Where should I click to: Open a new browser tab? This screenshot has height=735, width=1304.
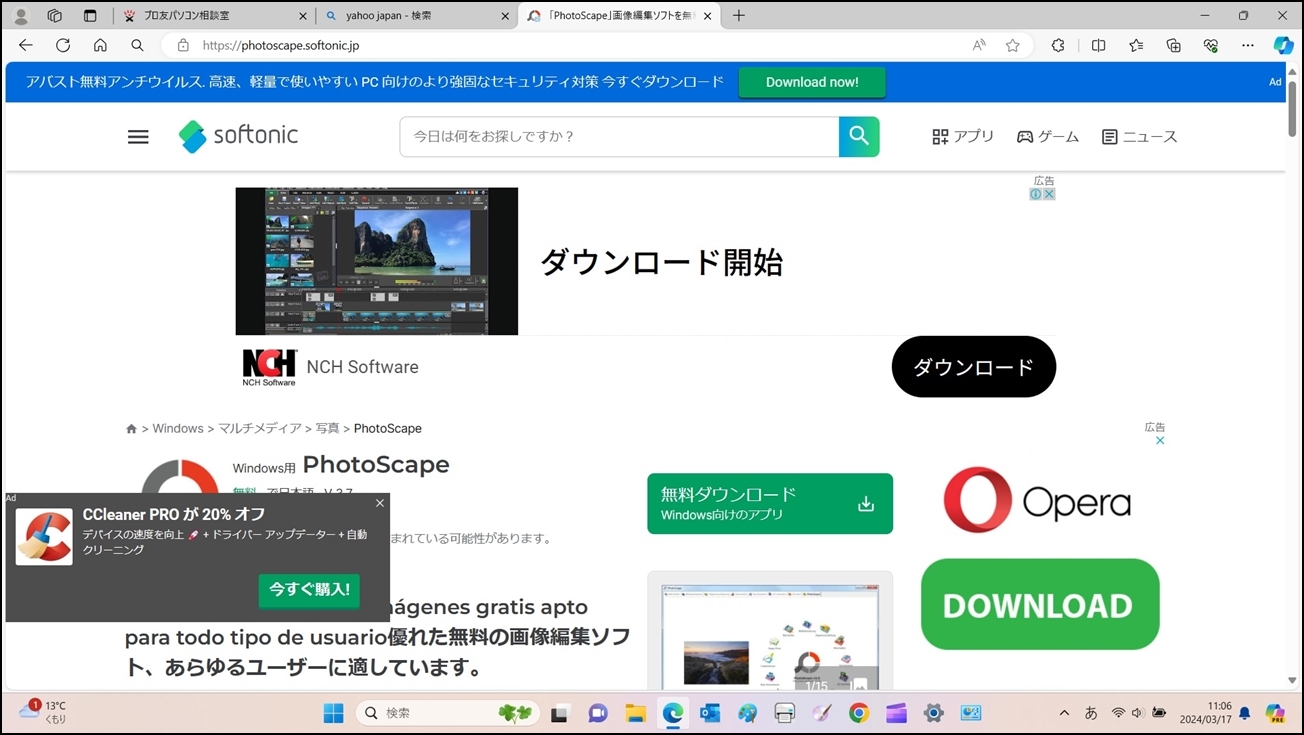click(x=739, y=16)
